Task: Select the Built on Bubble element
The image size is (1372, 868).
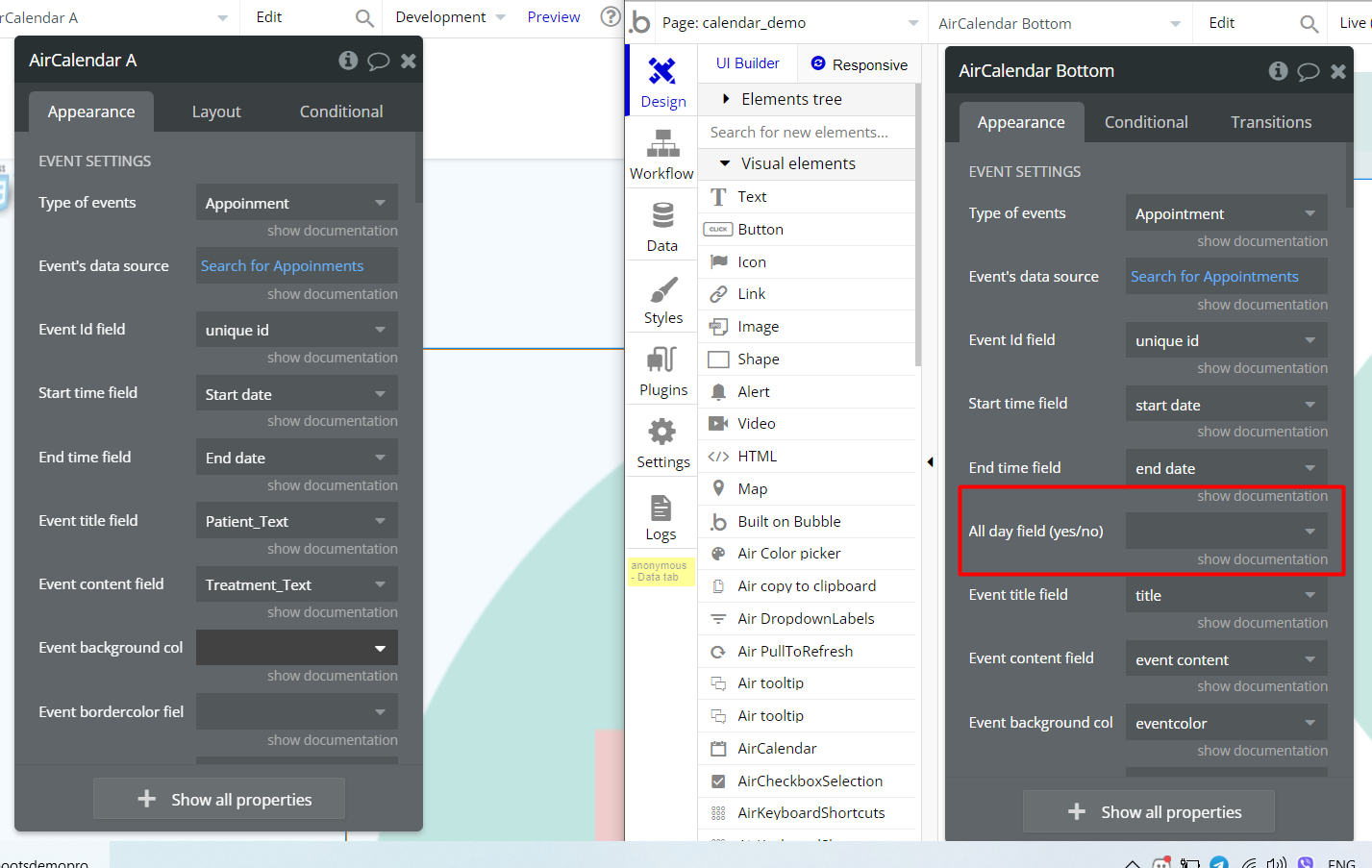Action: point(807,522)
